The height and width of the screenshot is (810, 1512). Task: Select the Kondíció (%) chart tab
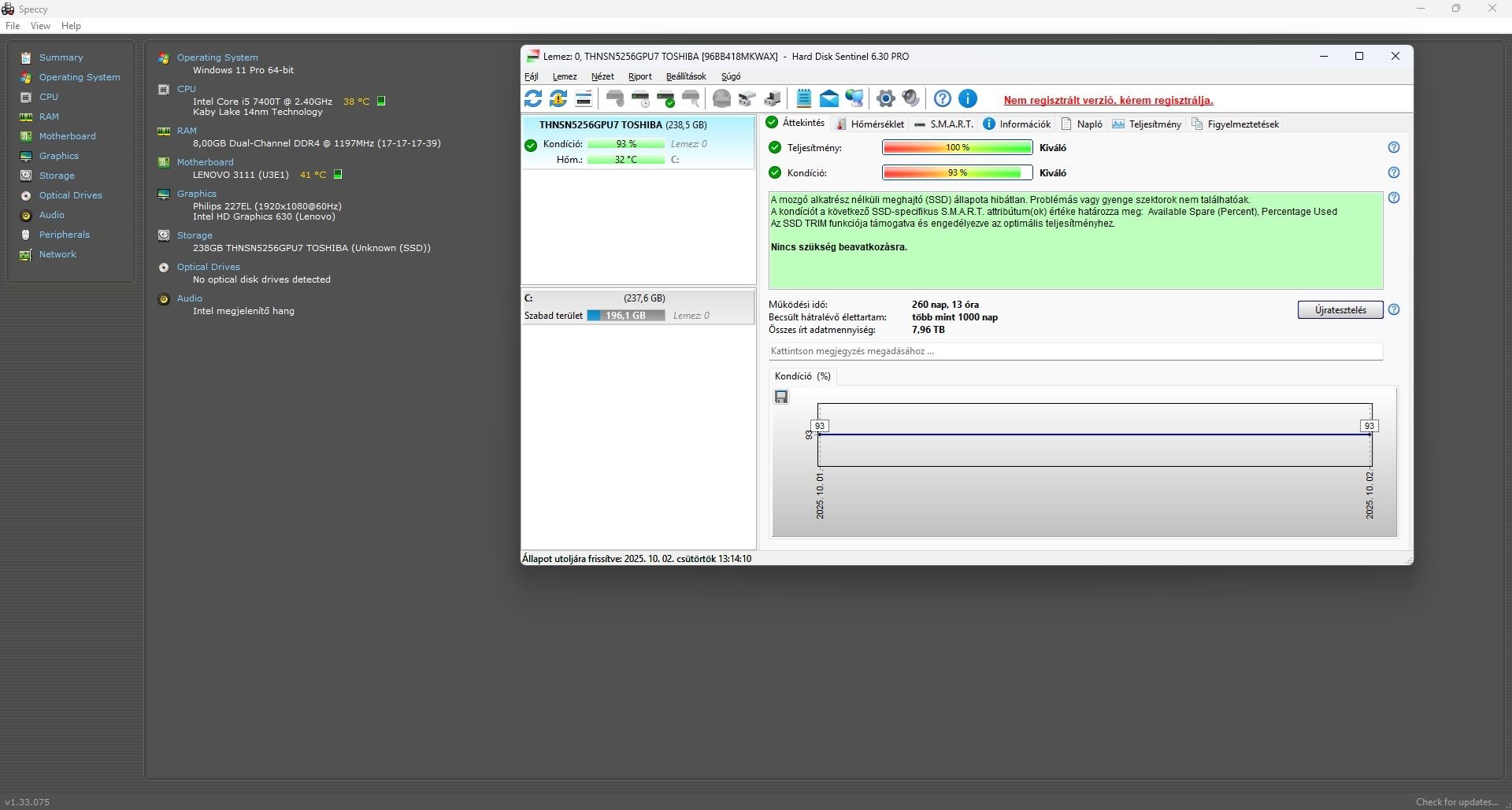[x=802, y=376]
